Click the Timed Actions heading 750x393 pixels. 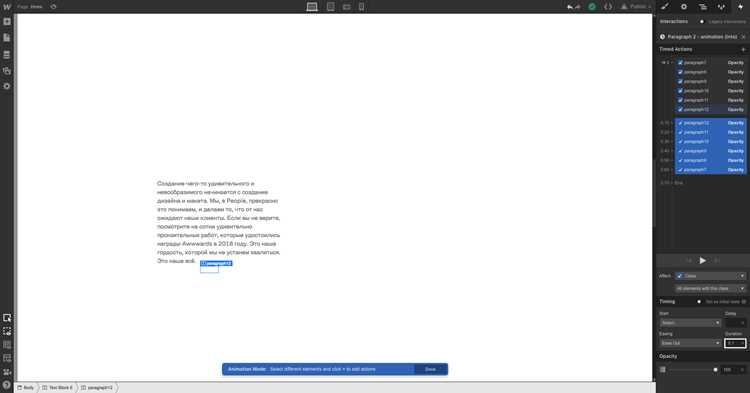click(675, 49)
